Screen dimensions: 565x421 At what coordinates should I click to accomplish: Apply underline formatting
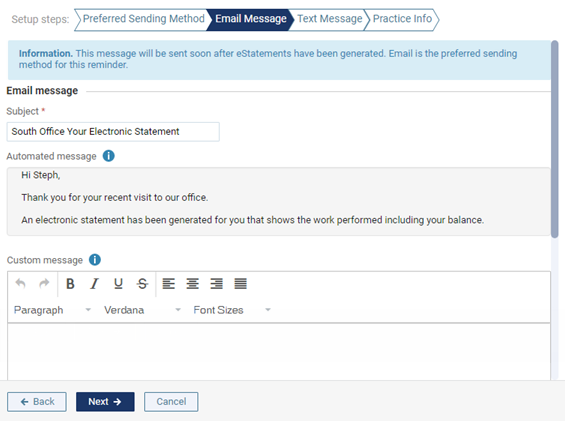click(118, 284)
